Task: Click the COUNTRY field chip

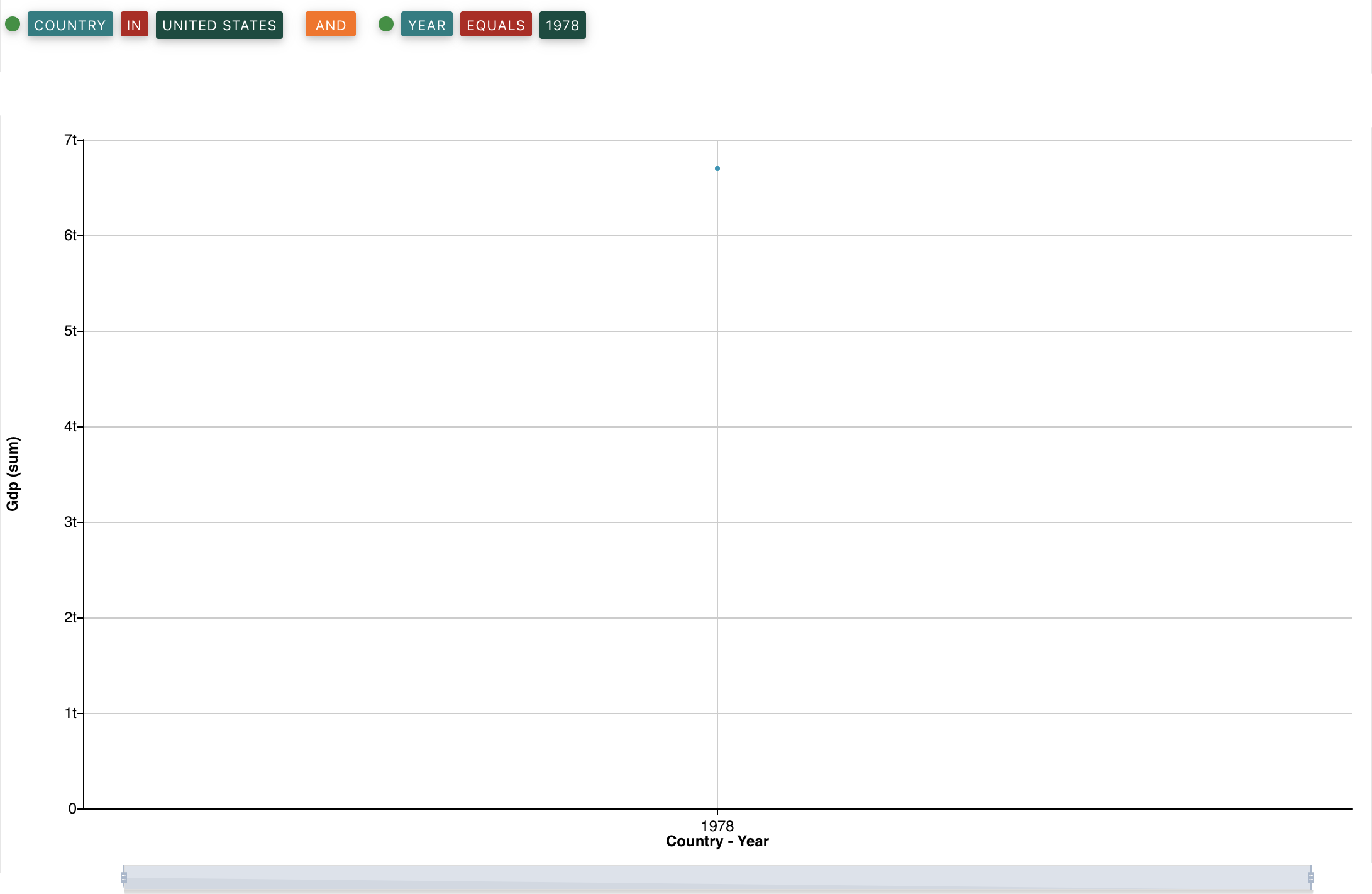Action: [x=70, y=25]
